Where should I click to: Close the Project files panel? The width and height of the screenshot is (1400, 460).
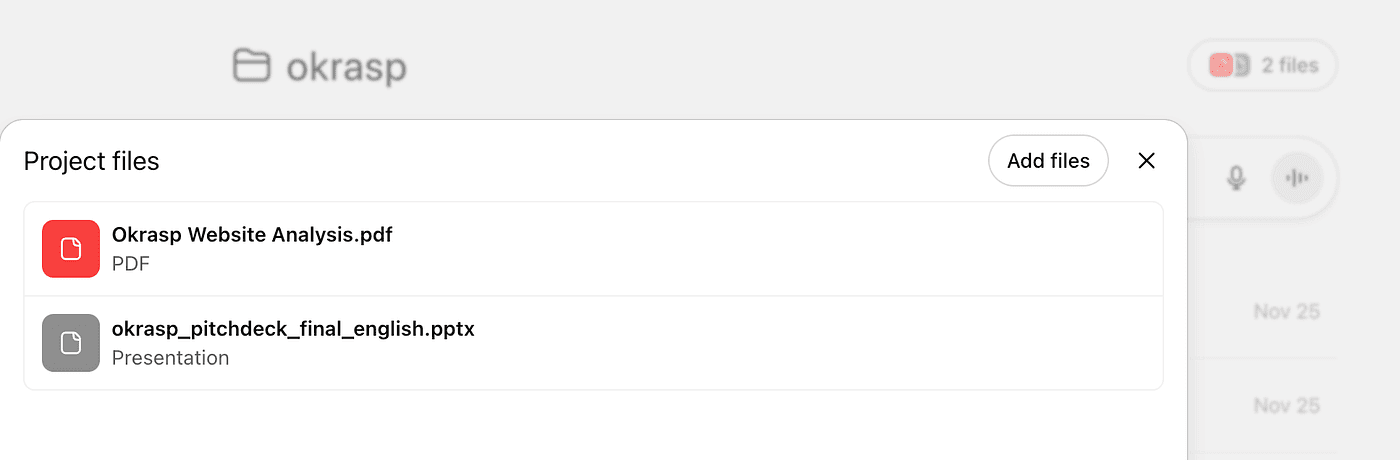(x=1147, y=161)
